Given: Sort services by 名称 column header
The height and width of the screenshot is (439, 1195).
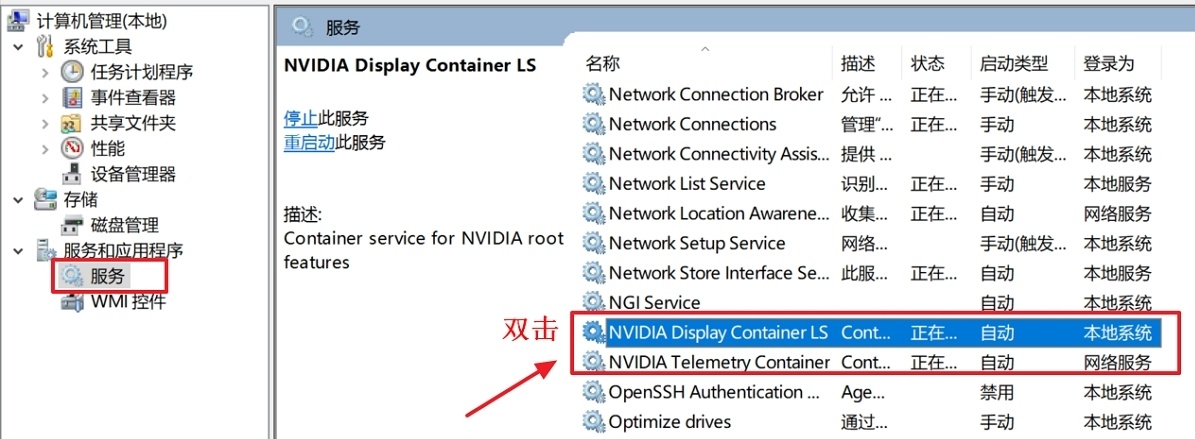Looking at the screenshot, I should (x=603, y=63).
